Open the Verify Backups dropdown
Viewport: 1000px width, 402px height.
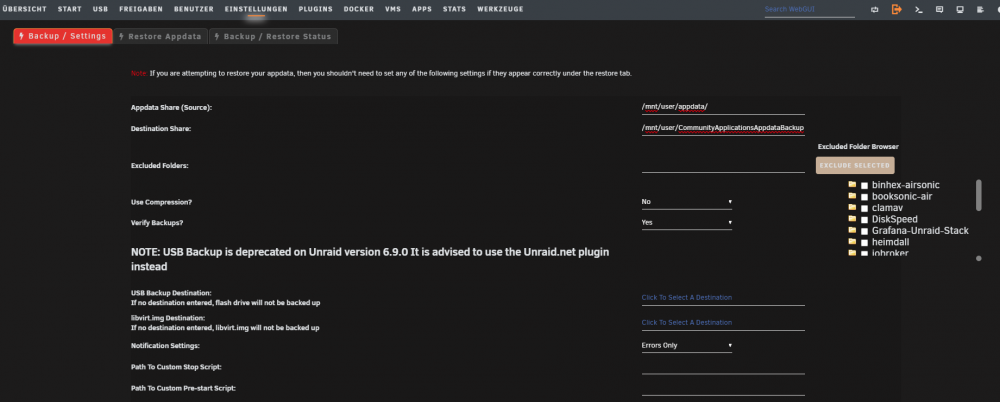point(687,223)
